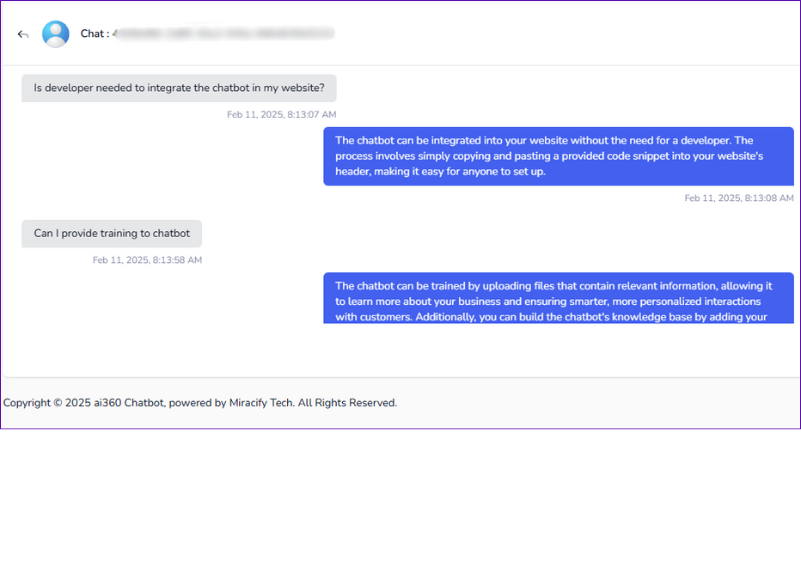Select bot reply about integrating without developer
Viewport: 801px width, 580px height.
558,156
